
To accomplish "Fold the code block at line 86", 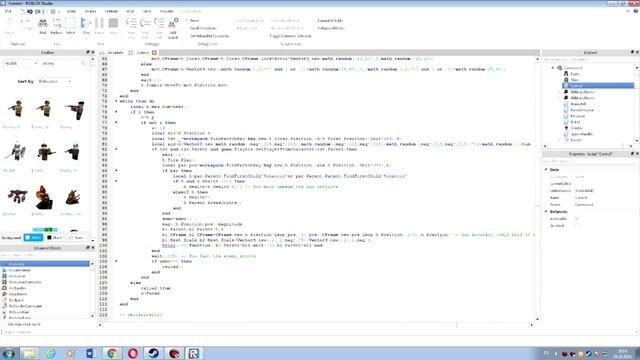I will point(116,171).
